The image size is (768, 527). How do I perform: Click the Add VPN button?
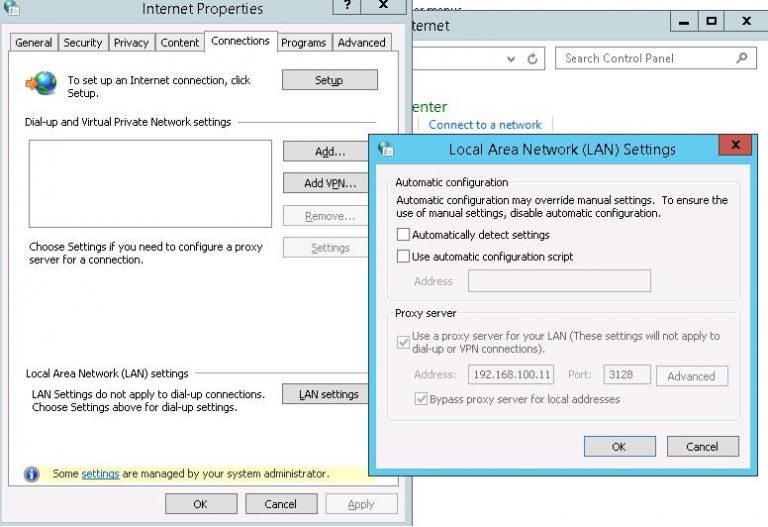click(x=329, y=183)
